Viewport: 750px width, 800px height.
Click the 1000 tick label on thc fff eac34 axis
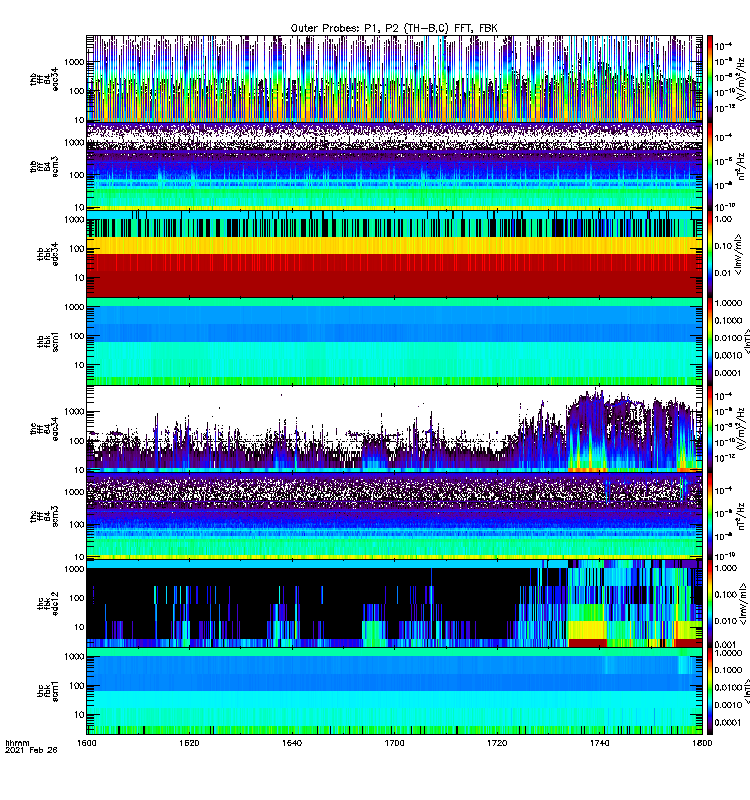(x=74, y=412)
